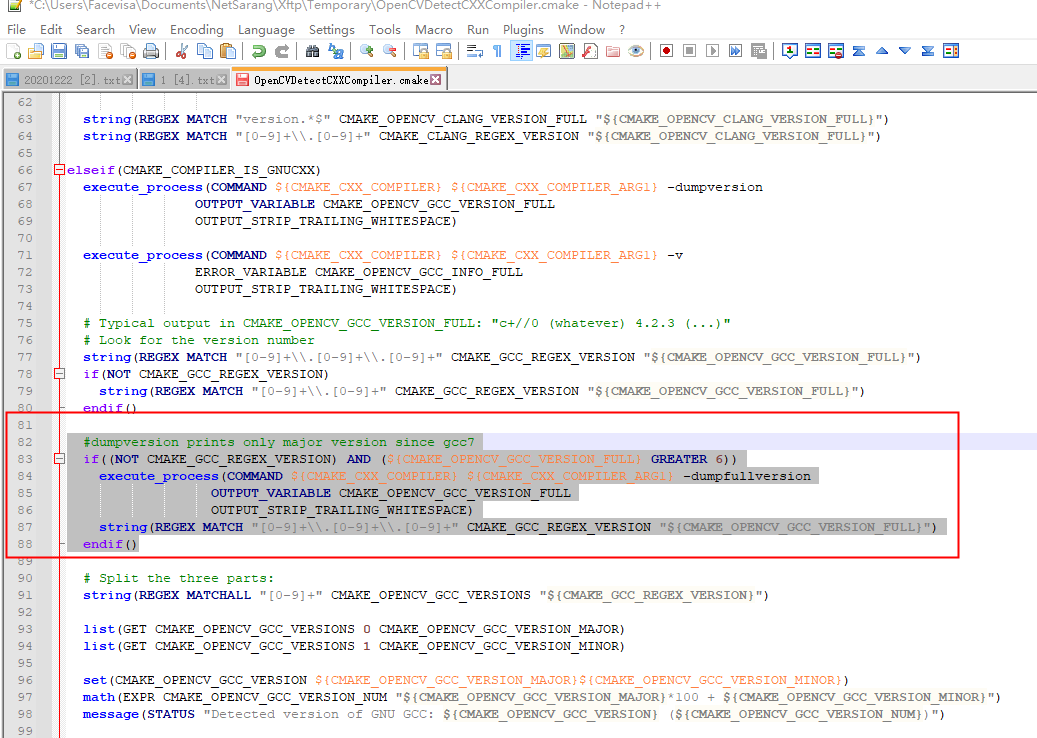Switch to the 20201222 [2].txt tab
1037x738 pixels.
pos(71,80)
